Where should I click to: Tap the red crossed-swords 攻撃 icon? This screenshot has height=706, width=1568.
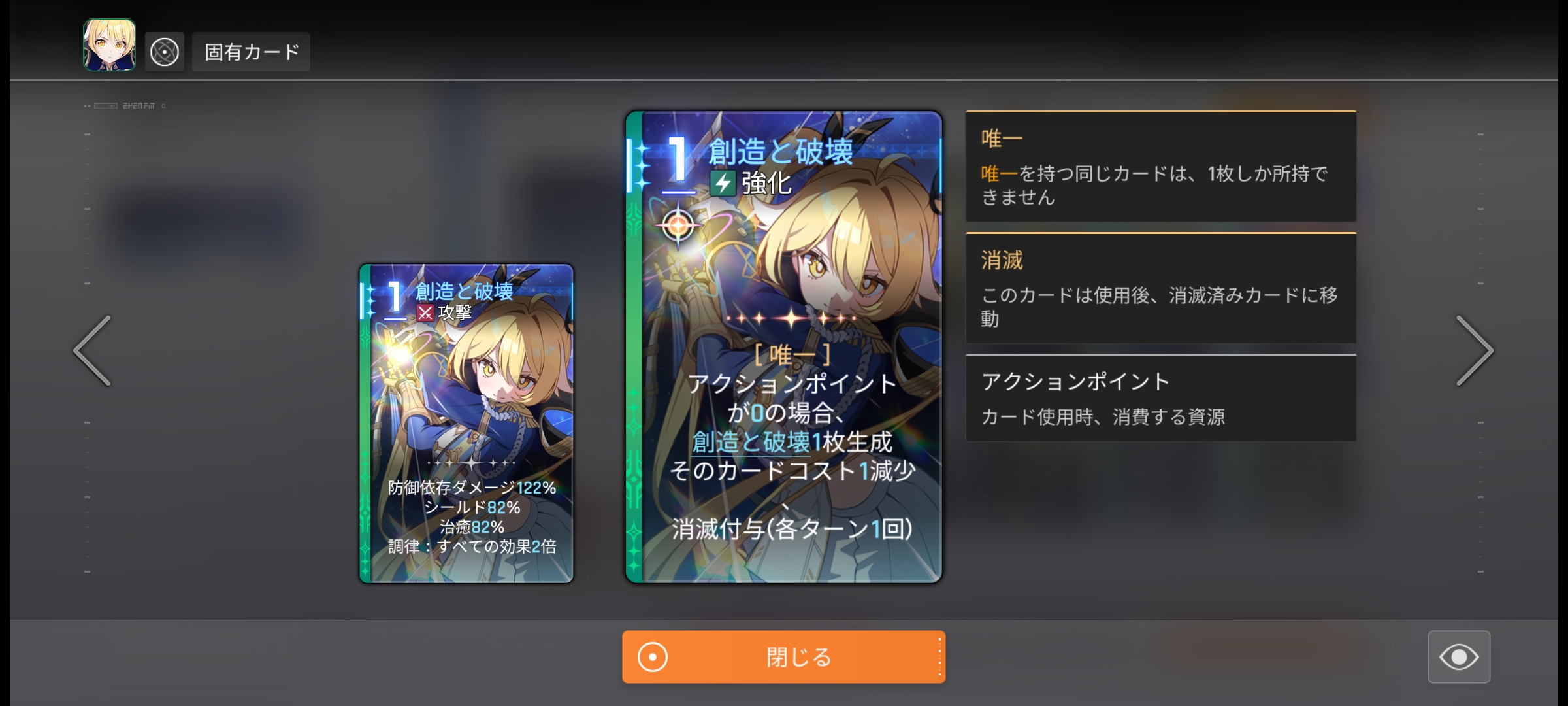tap(425, 312)
